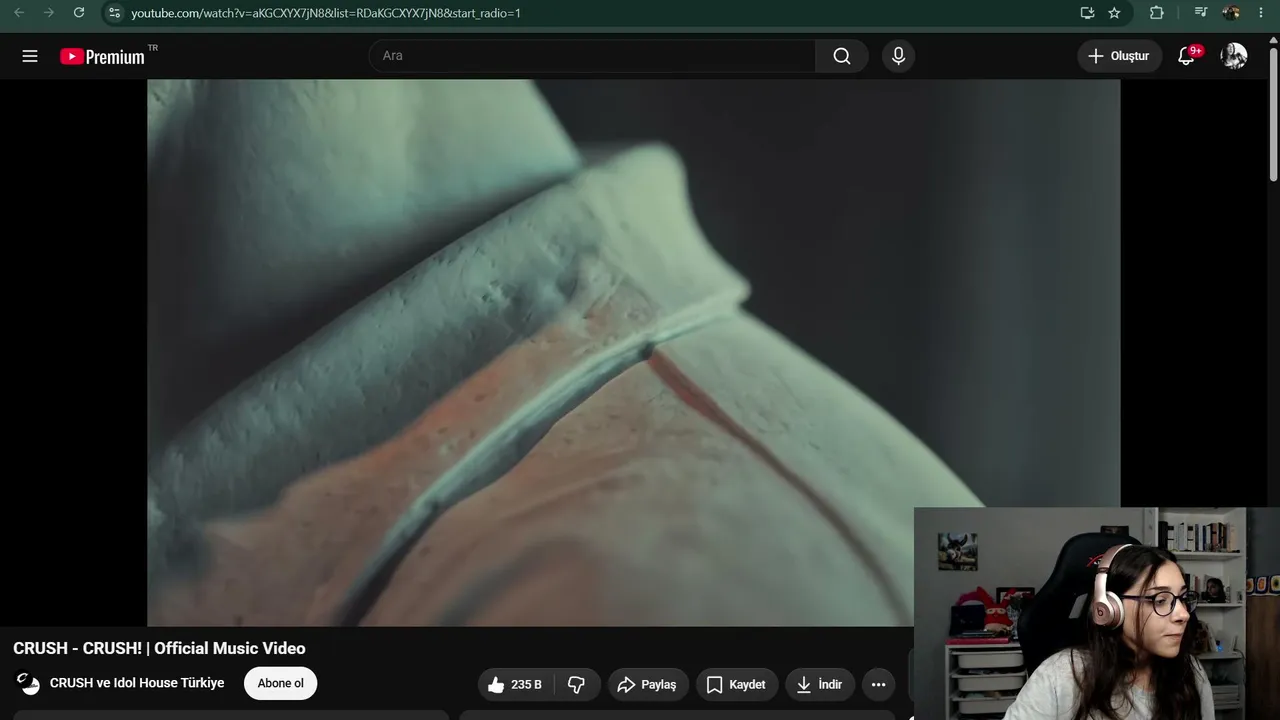Open CRUSH ve Idol House Türkiye channel
Viewport: 1280px width, 720px height.
point(137,683)
